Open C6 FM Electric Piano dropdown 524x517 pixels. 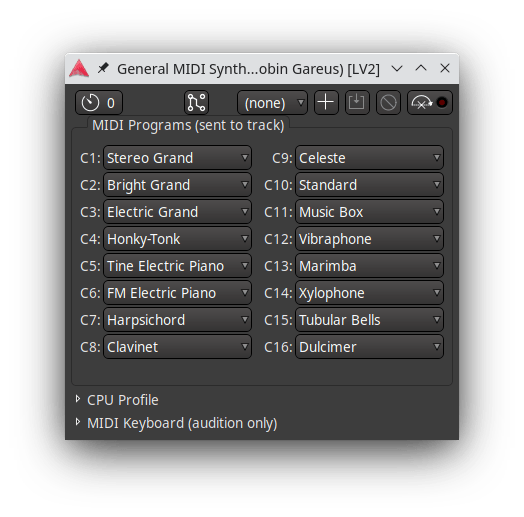pos(177,293)
